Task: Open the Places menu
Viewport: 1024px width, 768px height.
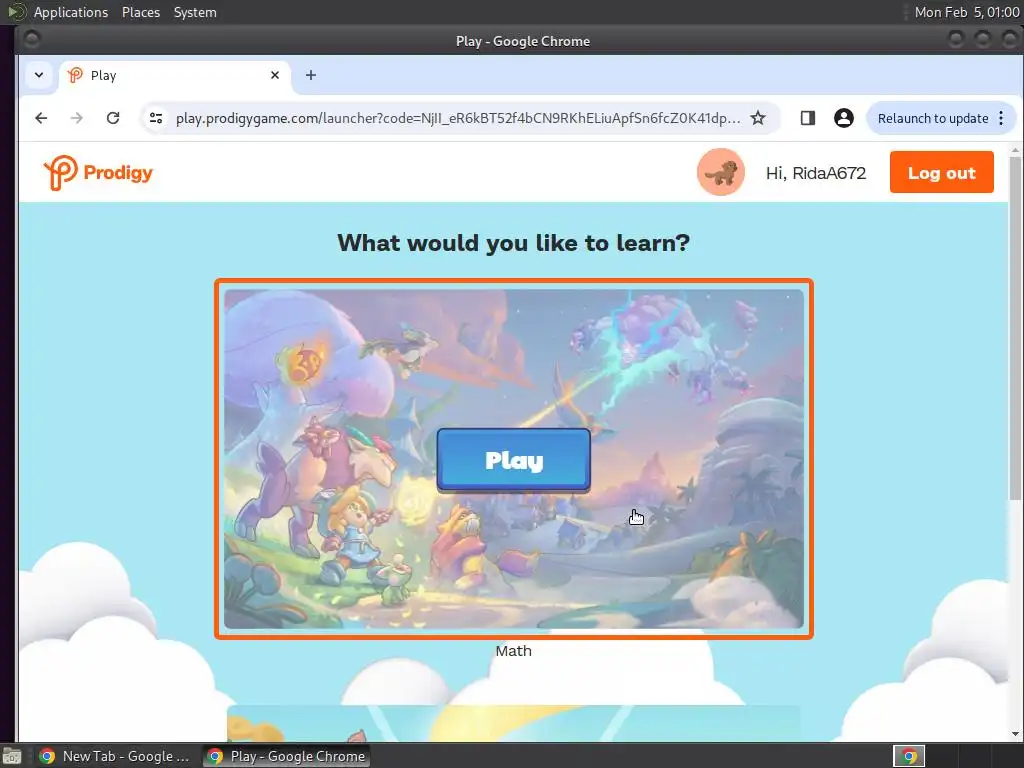Action: [140, 12]
